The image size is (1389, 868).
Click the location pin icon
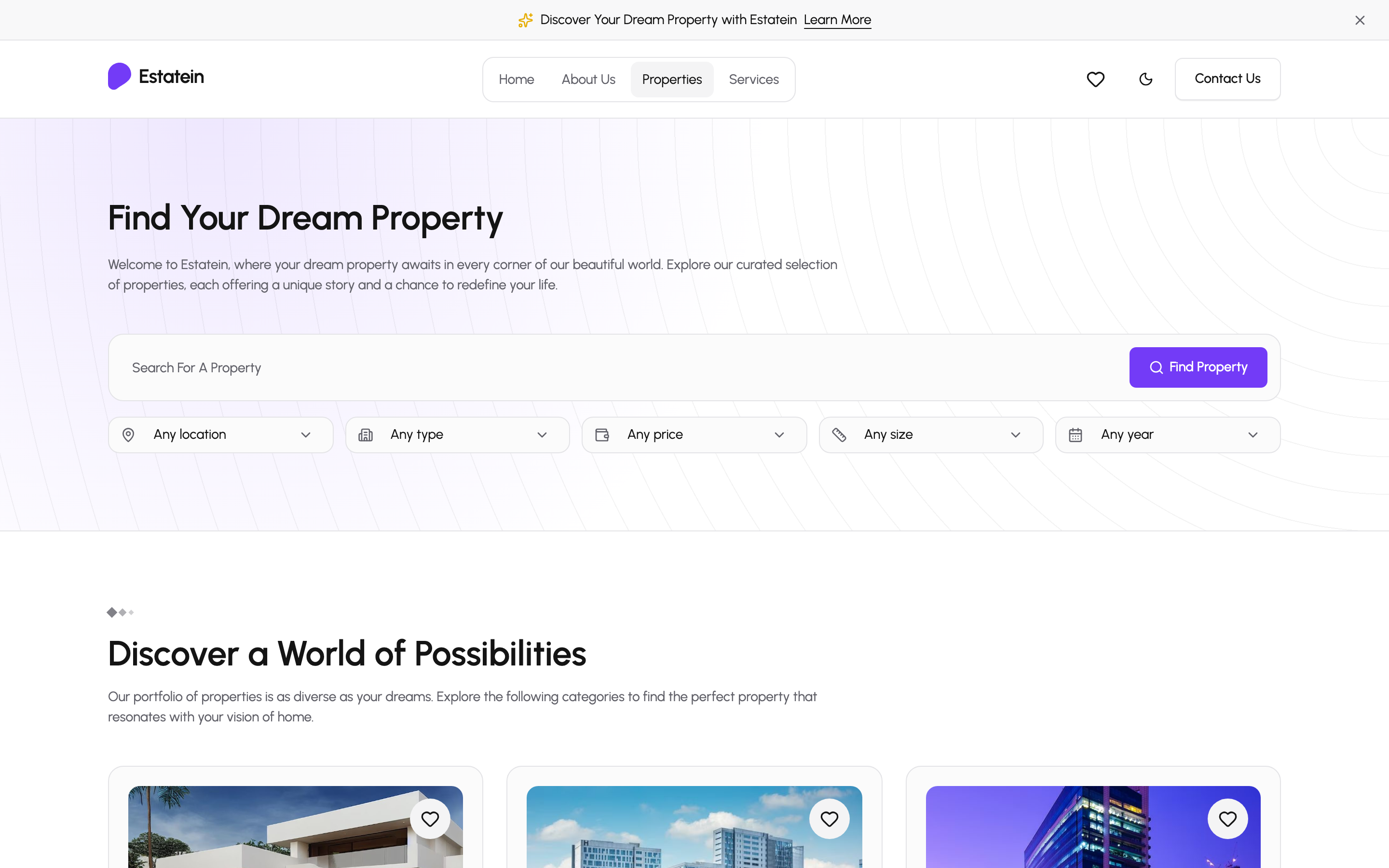coord(129,434)
